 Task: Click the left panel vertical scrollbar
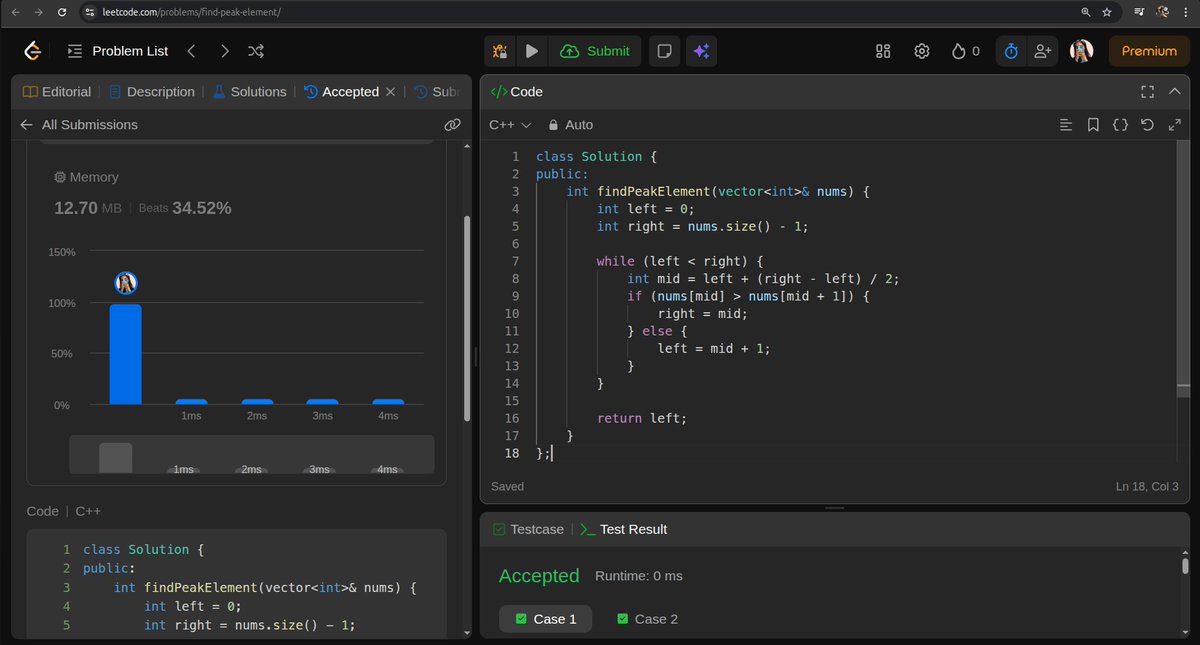click(x=466, y=317)
